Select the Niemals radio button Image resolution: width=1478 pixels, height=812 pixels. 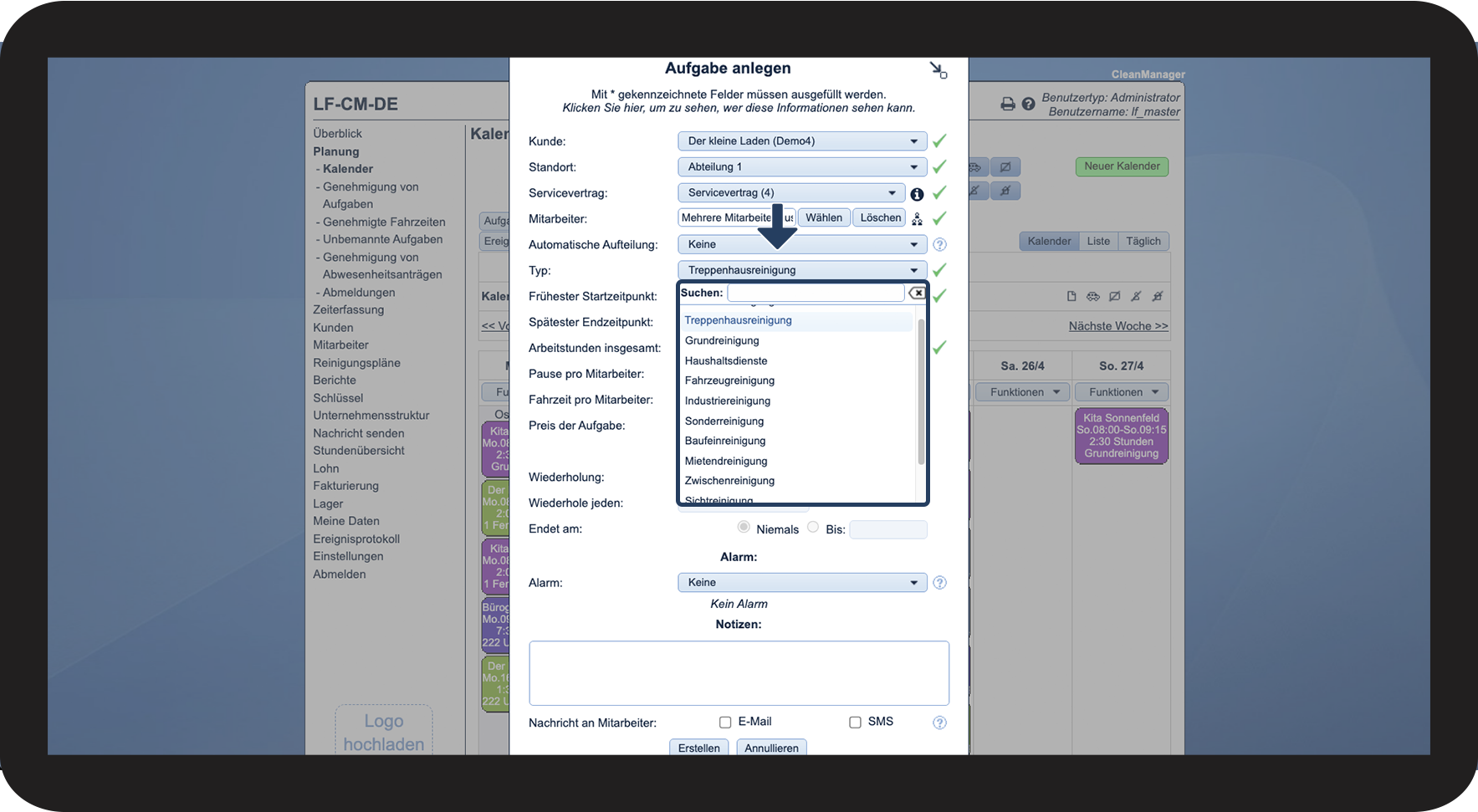click(x=744, y=527)
